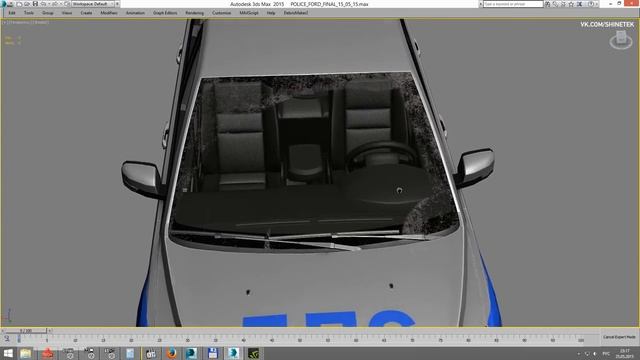Open the Graph Editors menu

point(165,13)
